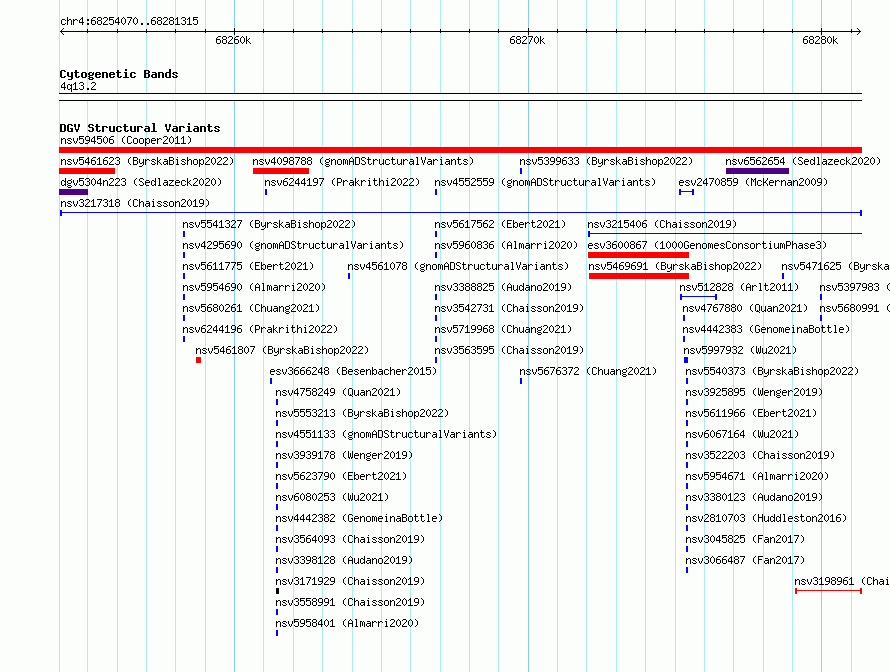Click red bar under nsv5461623
890x672 pixels.
[x=87, y=171]
